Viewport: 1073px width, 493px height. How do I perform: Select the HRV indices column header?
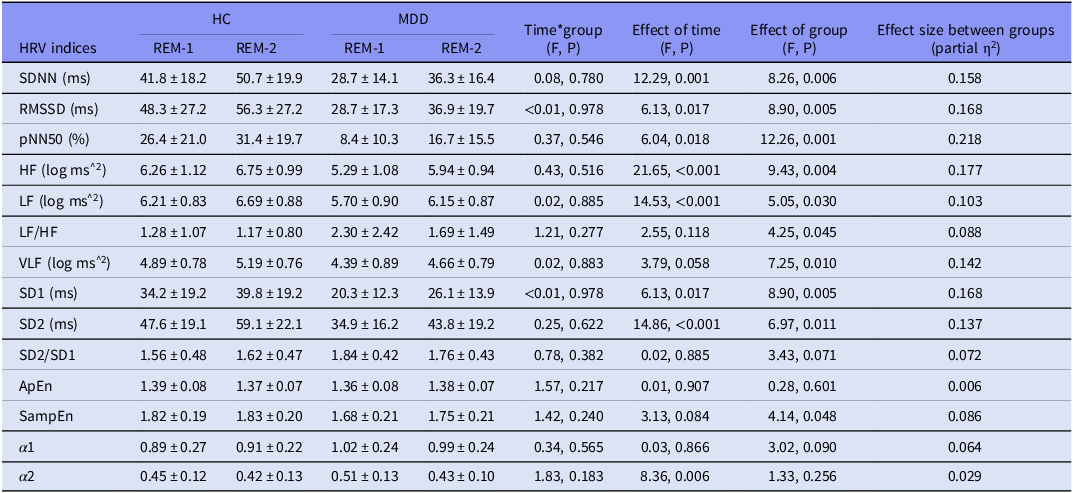click(x=59, y=47)
